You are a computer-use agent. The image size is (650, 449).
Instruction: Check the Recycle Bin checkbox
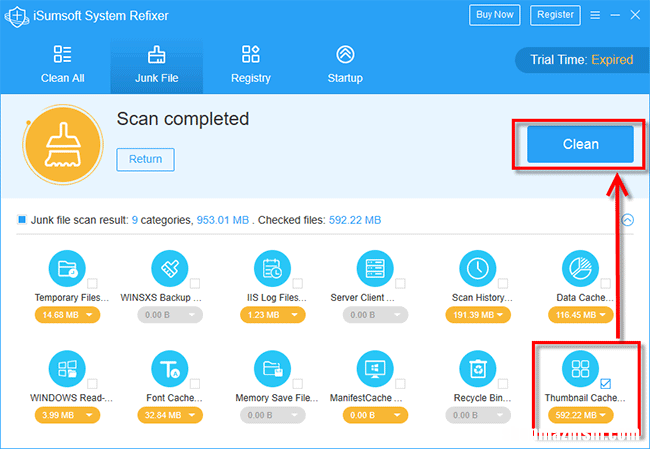[503, 384]
